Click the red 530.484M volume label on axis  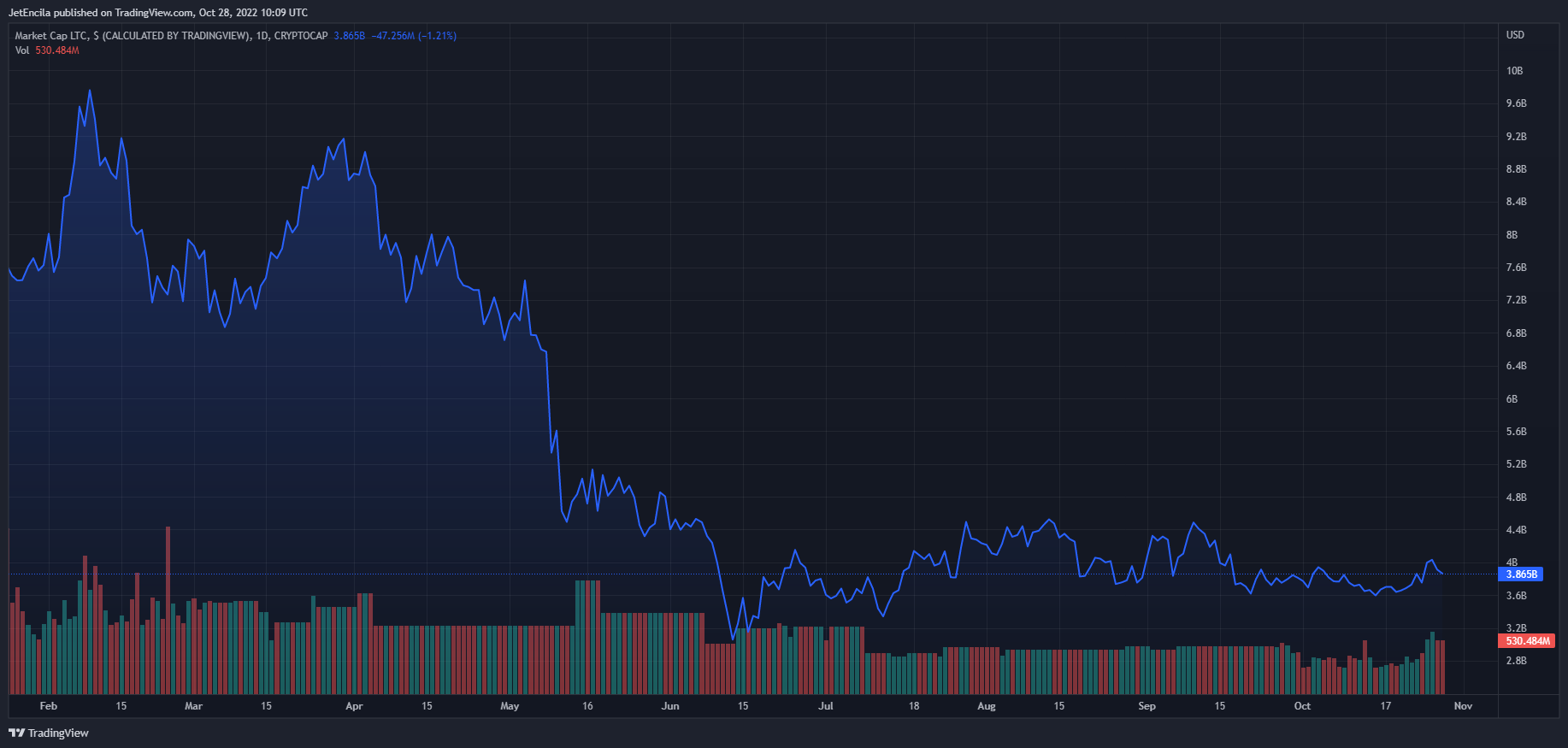click(x=1528, y=640)
